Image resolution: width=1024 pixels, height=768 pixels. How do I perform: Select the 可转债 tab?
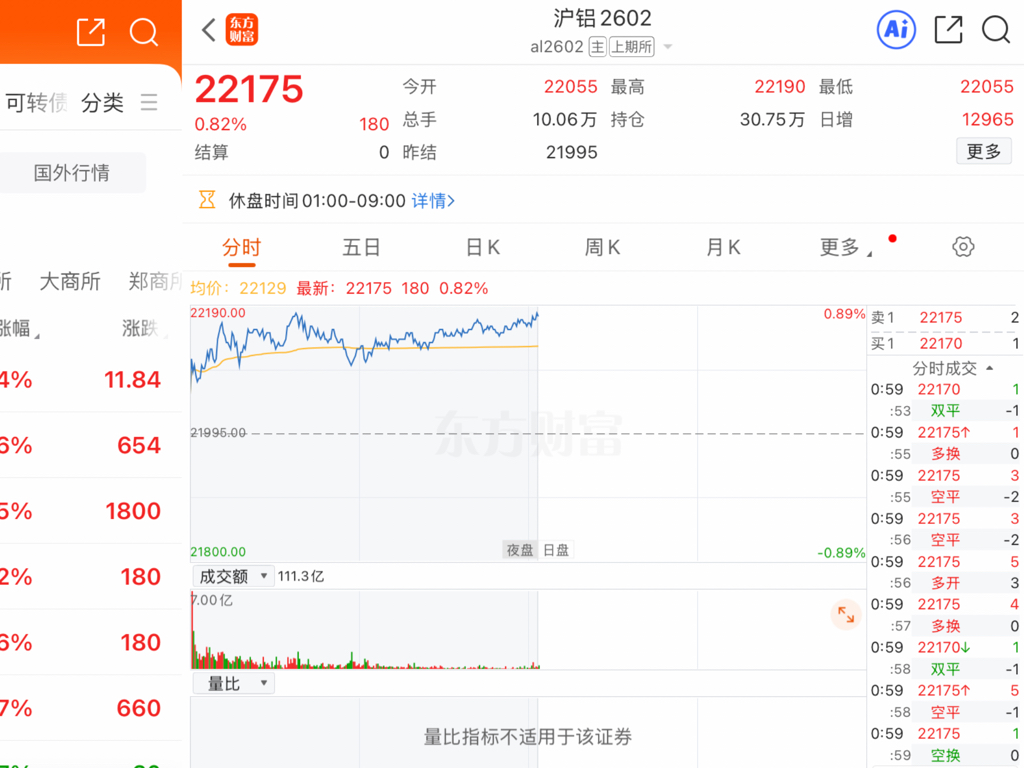pyautogui.click(x=35, y=103)
